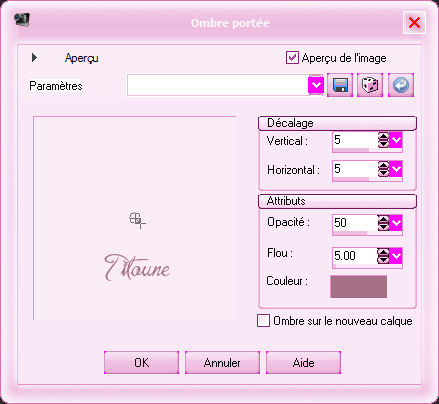
Task: Click the randomize parameters dice icon
Action: point(370,85)
